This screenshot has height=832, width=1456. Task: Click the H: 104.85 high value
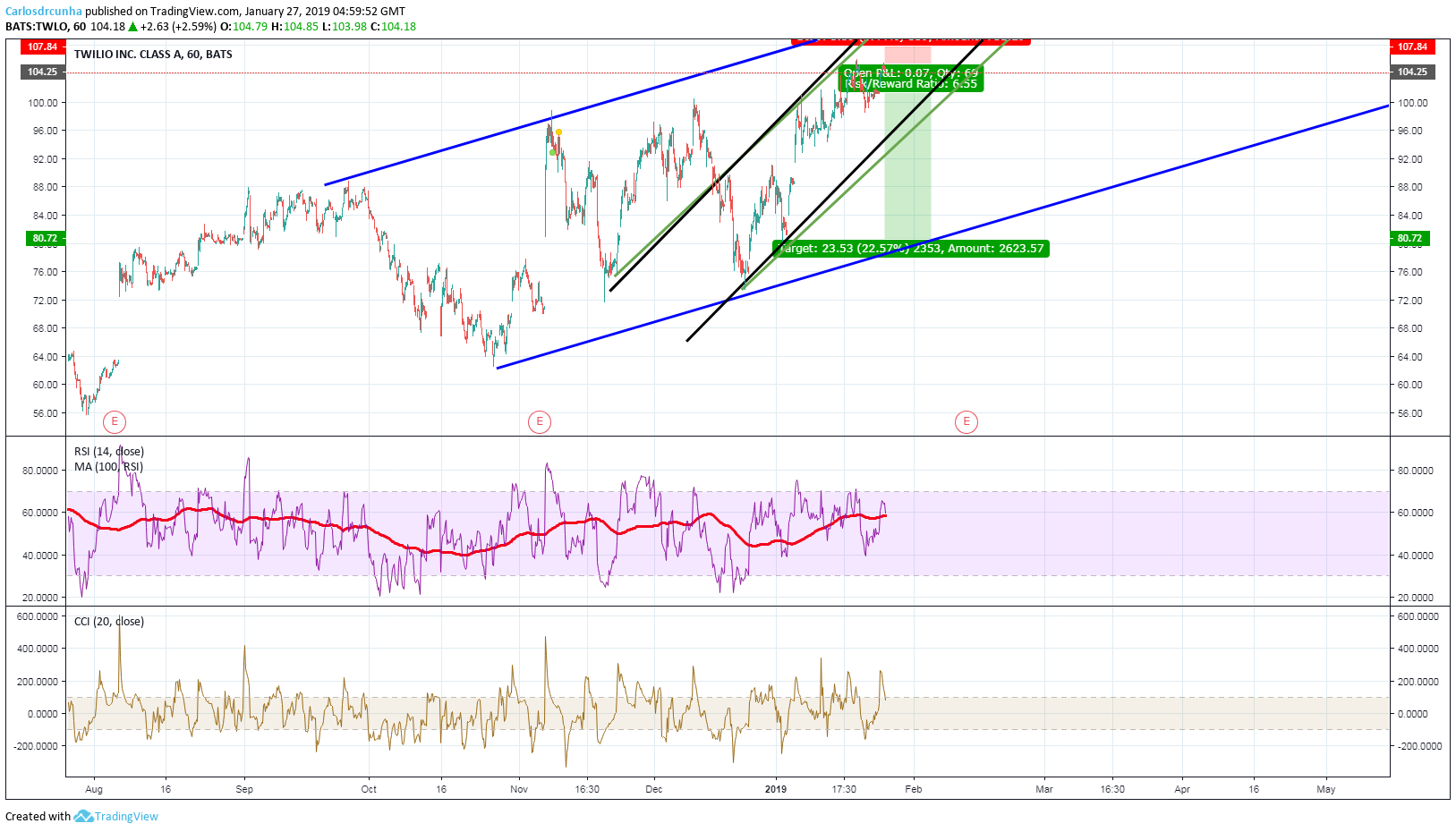[294, 27]
